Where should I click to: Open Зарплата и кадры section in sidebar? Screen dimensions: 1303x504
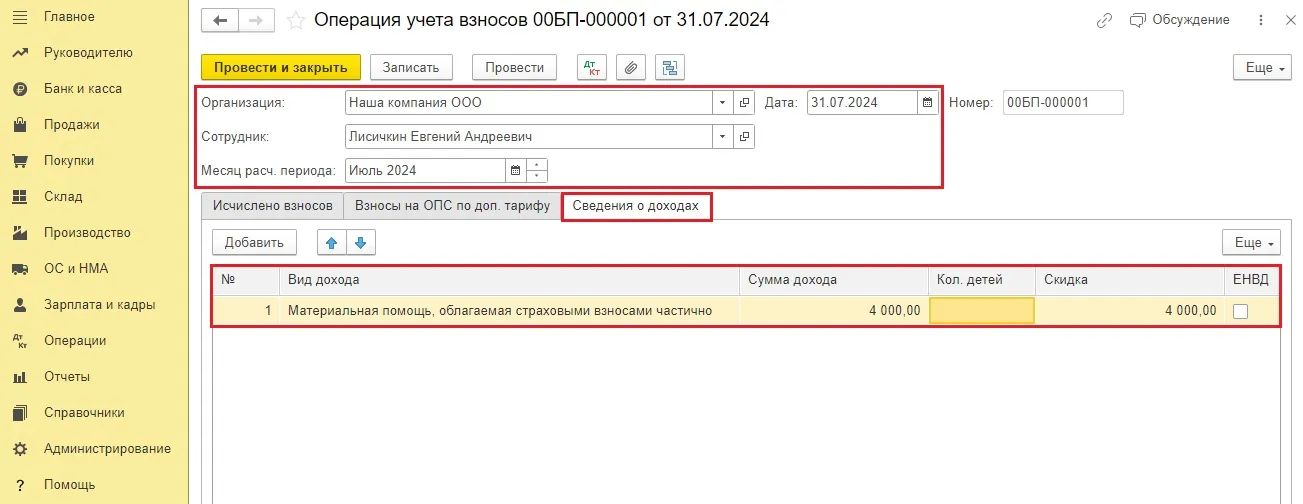tap(99, 304)
